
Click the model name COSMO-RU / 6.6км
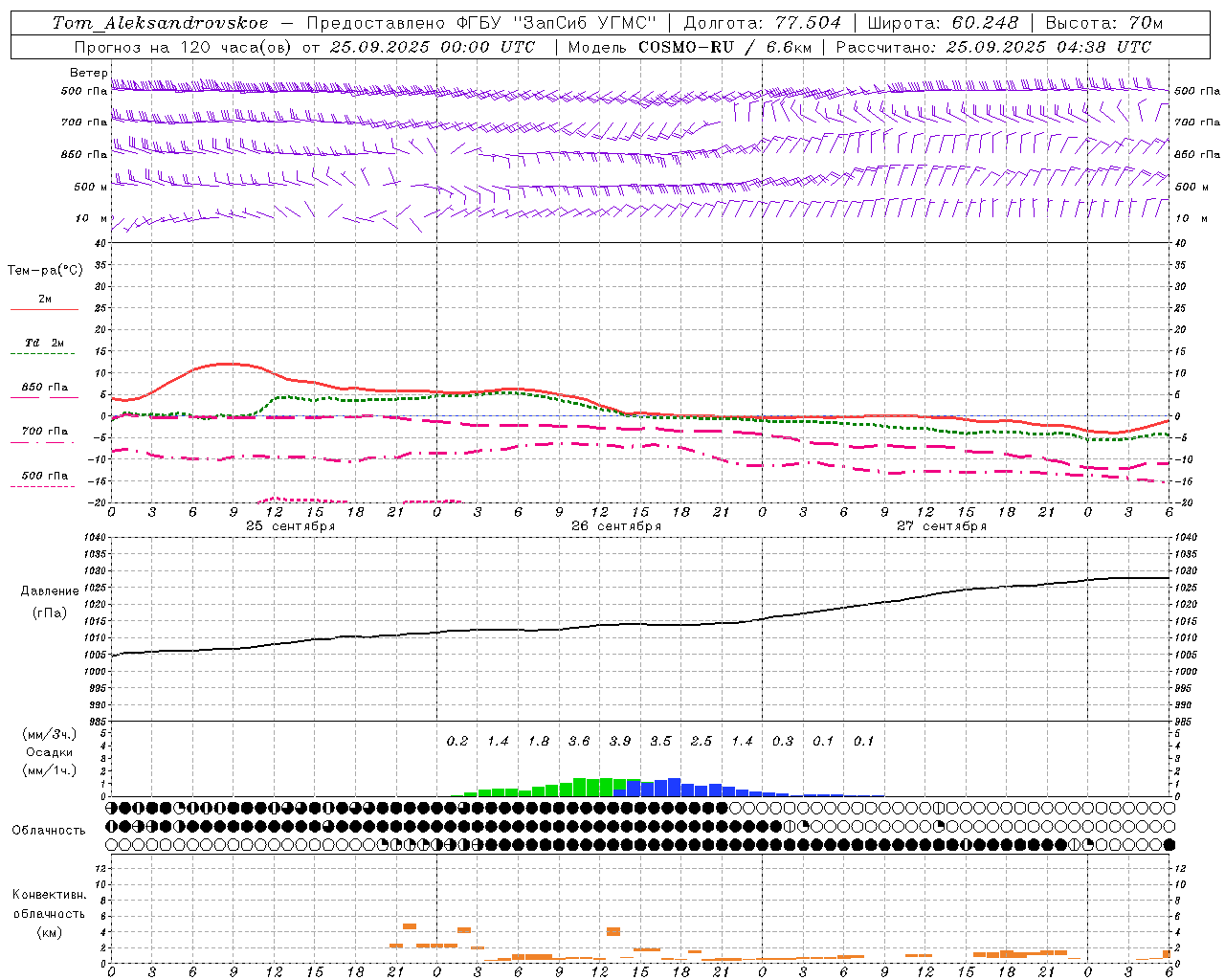725,47
